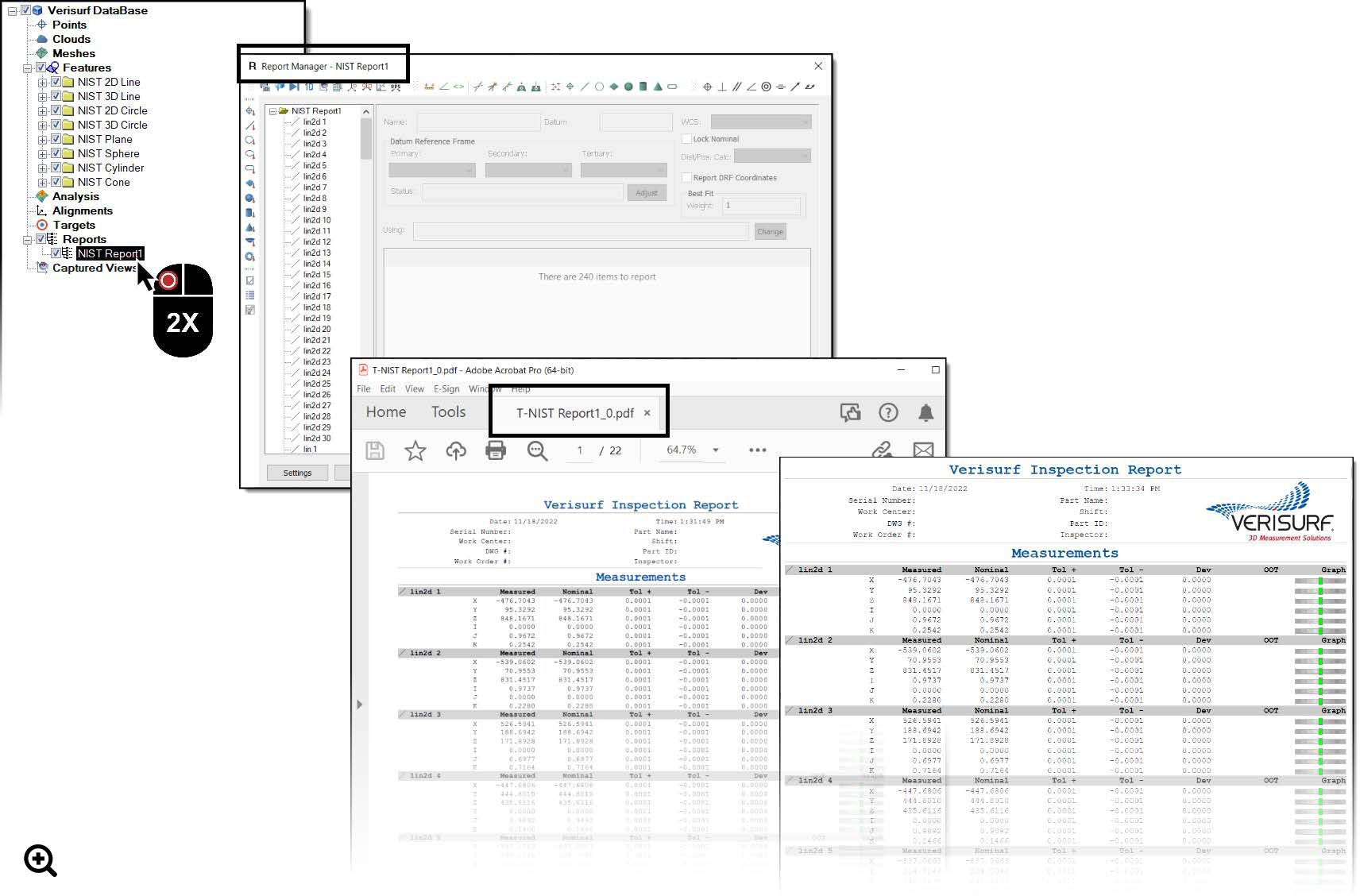Collapse NIST Report1 folder in Report Manager tree
The width and height of the screenshot is (1360, 896).
pyautogui.click(x=272, y=111)
